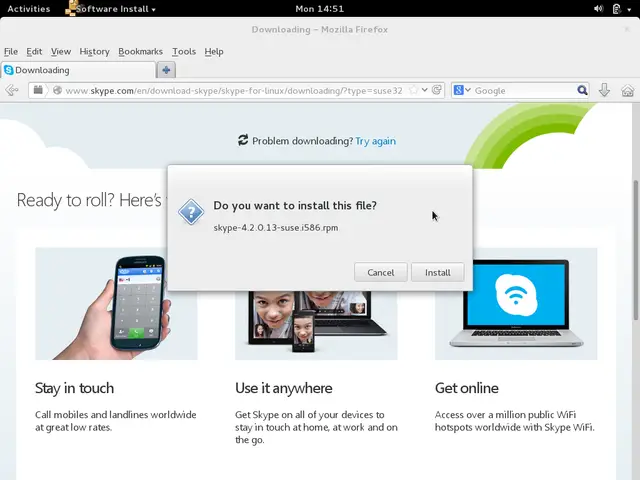Click the phone in hand image
Screen dimensions: 640x480
116,304
